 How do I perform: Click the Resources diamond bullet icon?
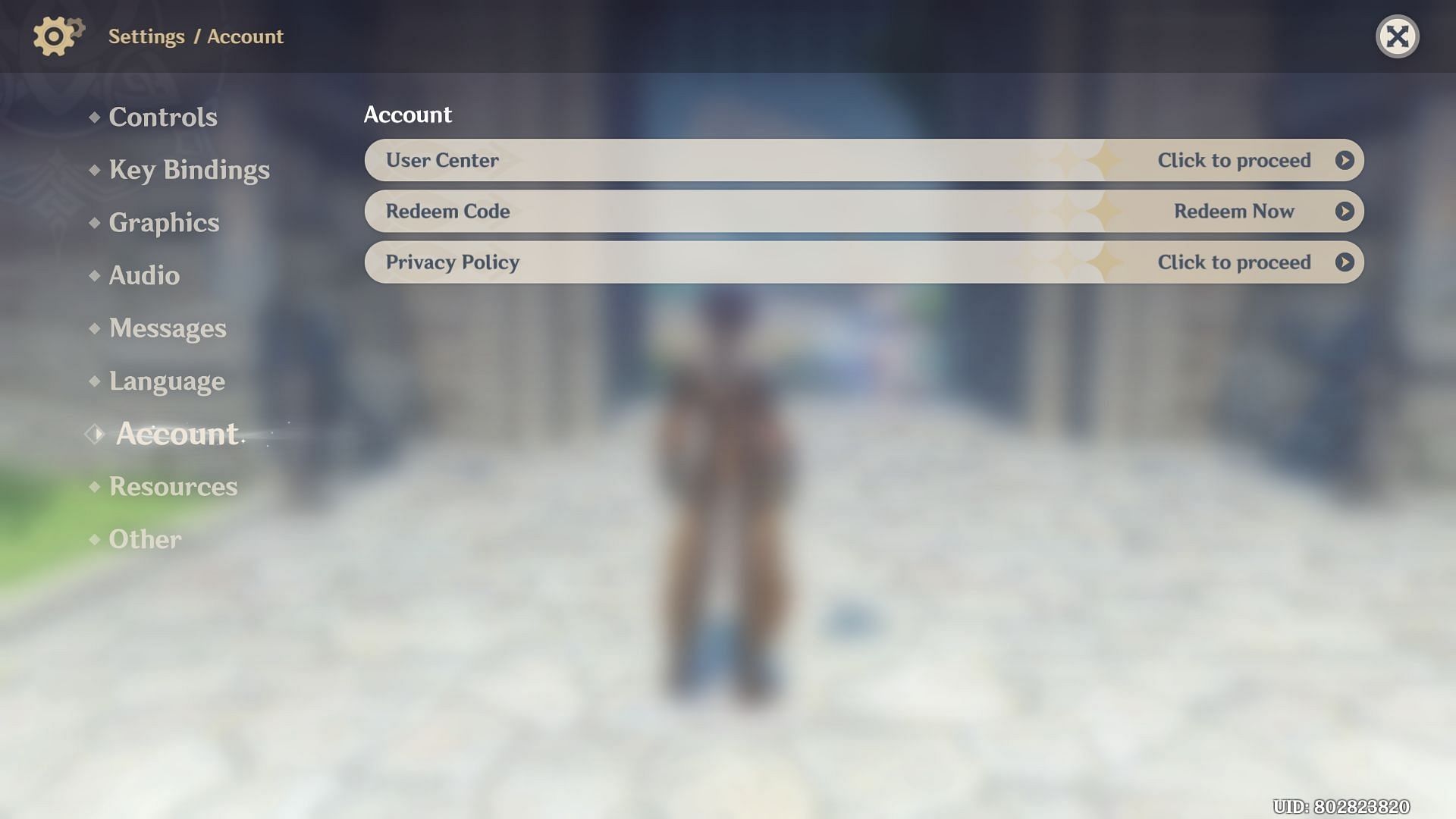pos(94,487)
